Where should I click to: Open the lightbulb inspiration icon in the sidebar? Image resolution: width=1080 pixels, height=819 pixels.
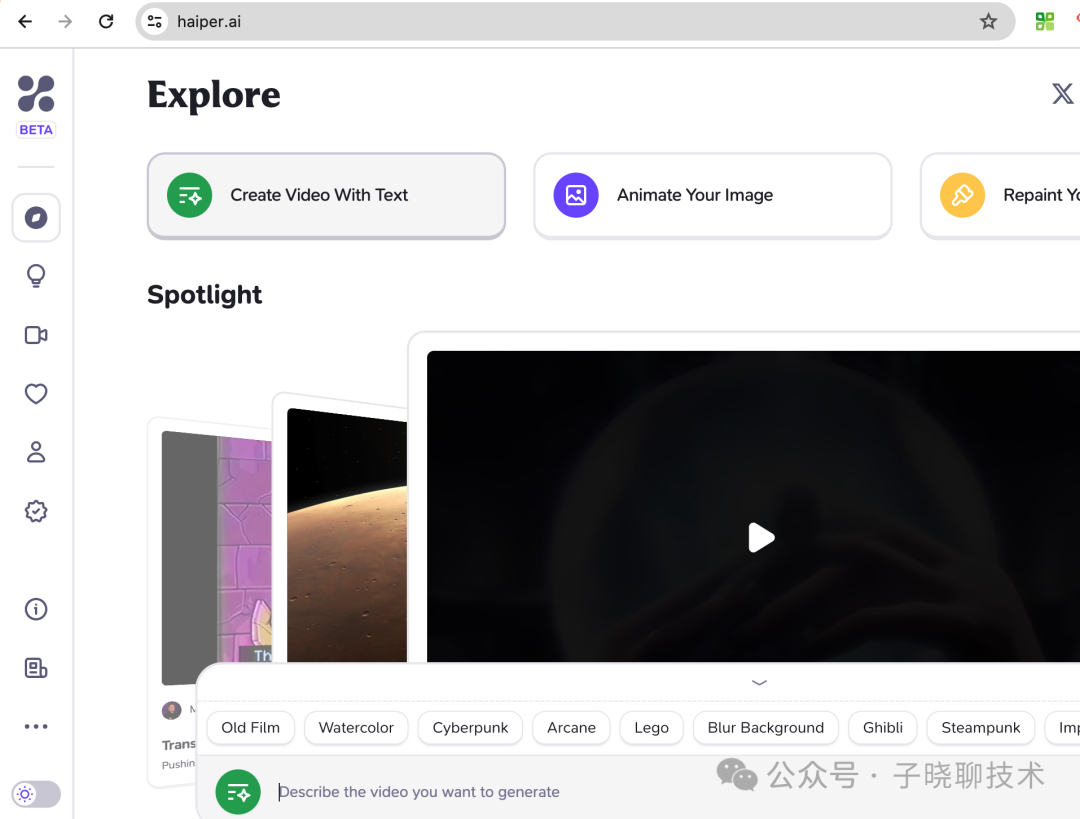36,276
